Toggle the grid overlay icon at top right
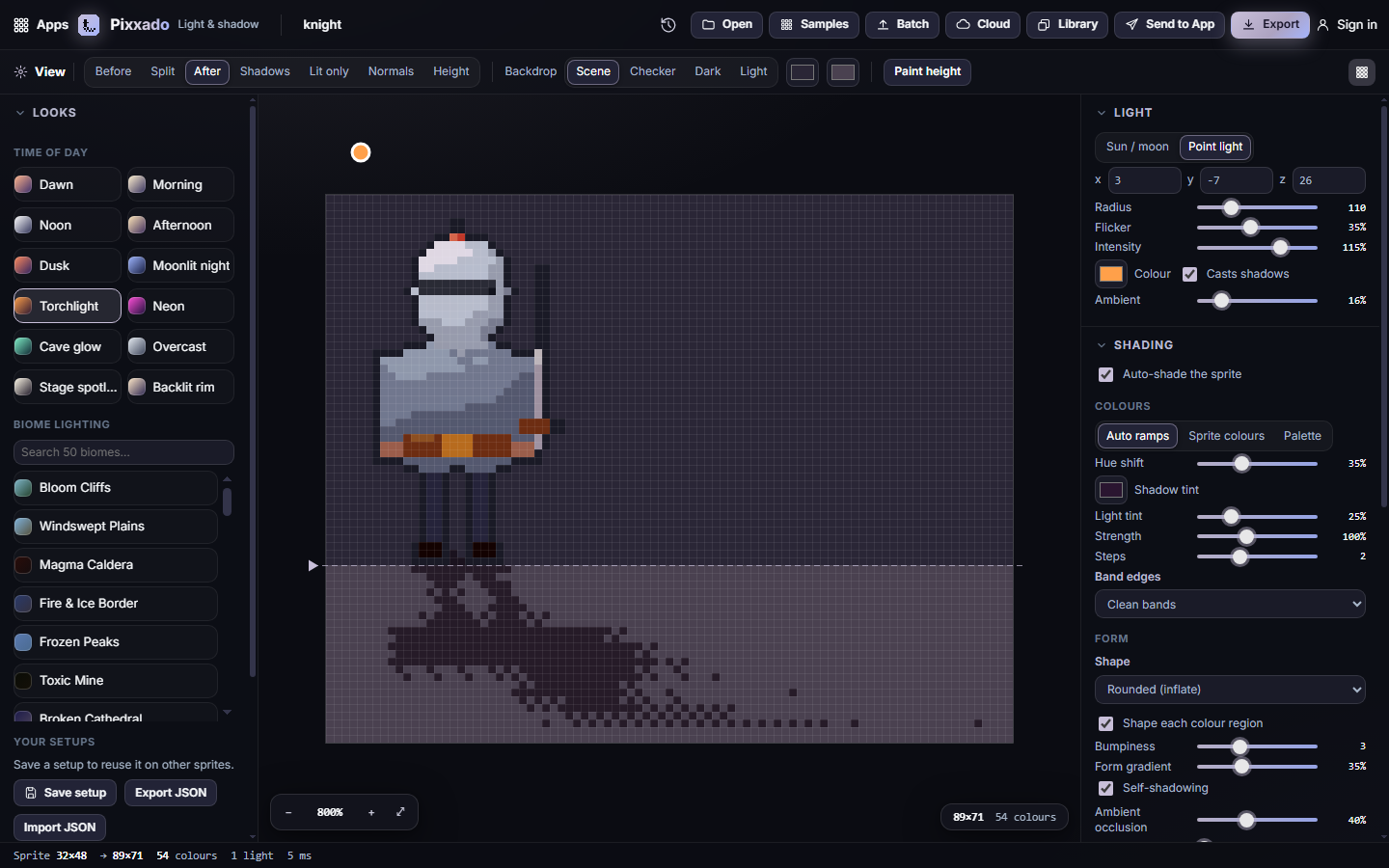 click(1361, 72)
